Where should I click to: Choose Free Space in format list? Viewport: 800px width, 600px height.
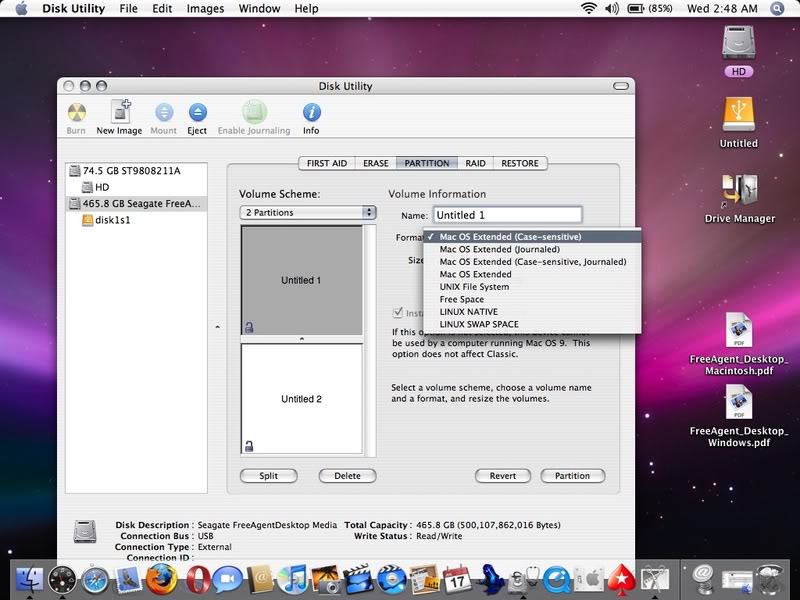(532, 299)
